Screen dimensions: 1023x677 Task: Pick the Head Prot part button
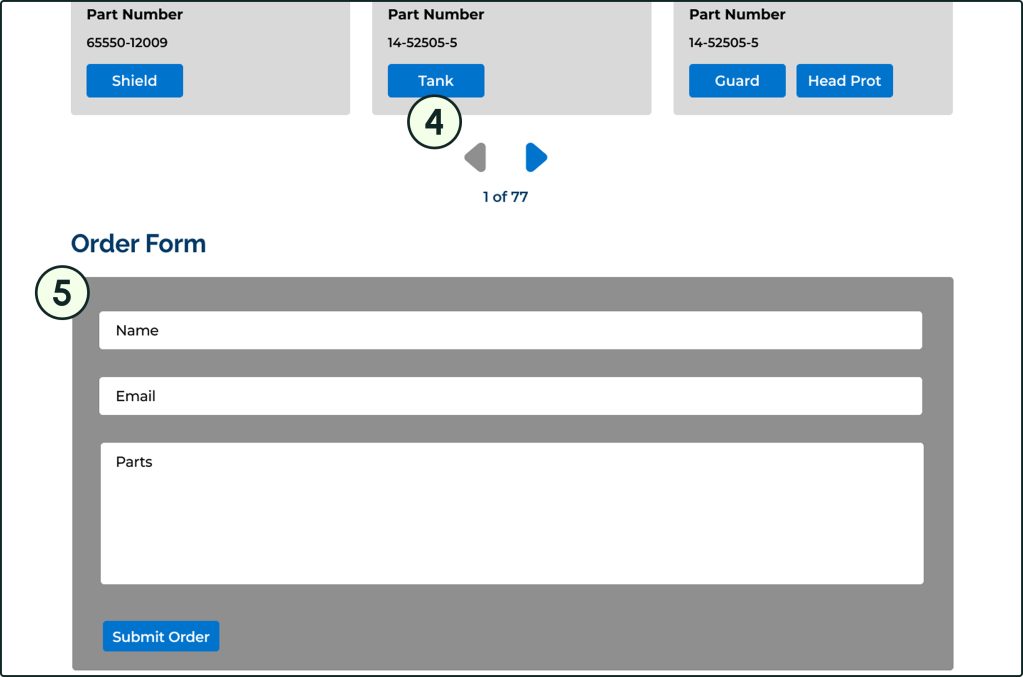(844, 81)
